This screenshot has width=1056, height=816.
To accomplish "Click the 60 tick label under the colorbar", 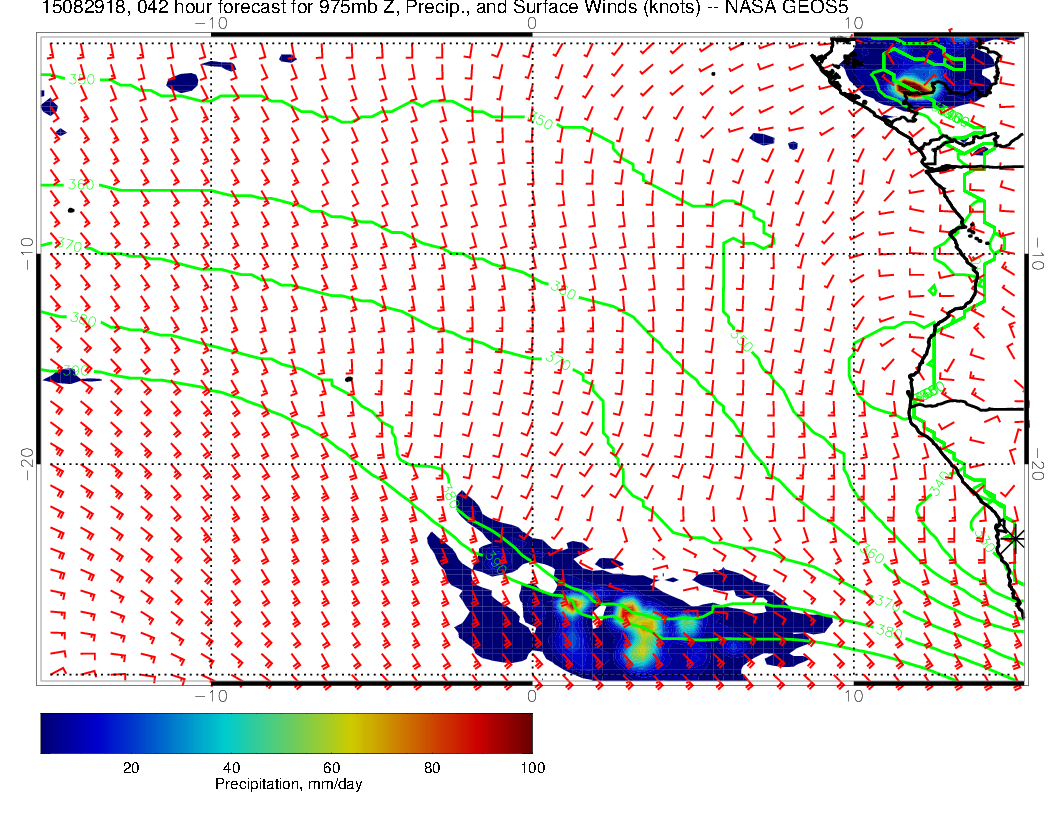I will 331,767.
